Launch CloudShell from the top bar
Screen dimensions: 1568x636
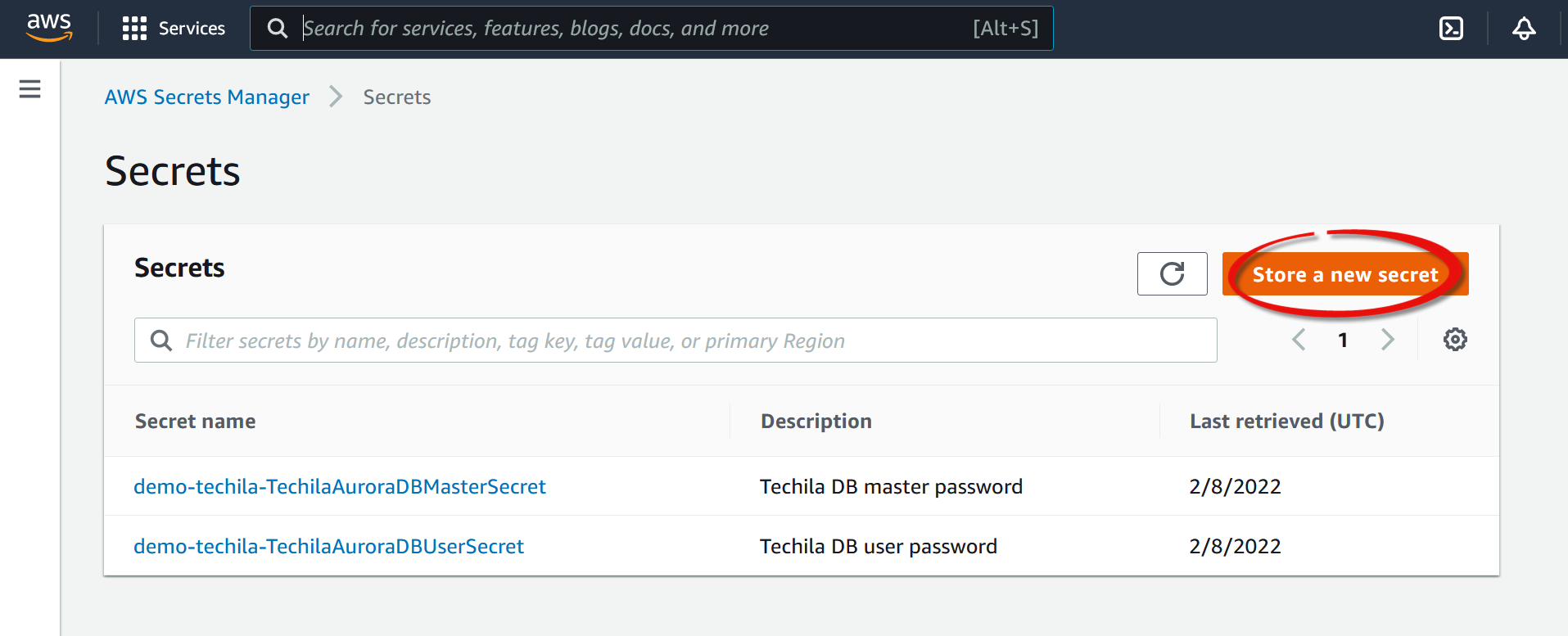pos(1451,29)
